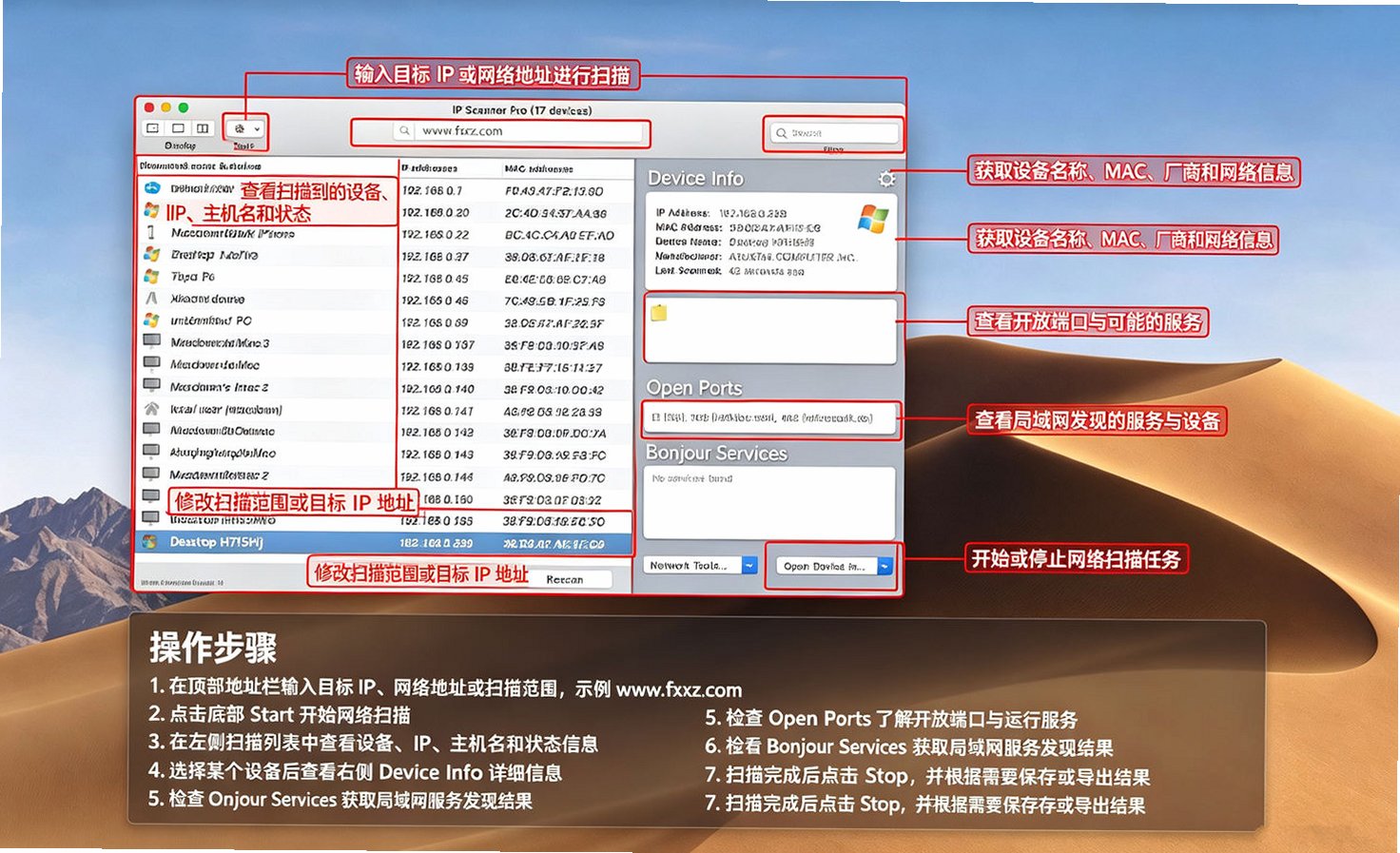Viewport: 1400px width, 853px height.
Task: Click Windows icon of 192.168.0.37 row
Action: click(151, 254)
